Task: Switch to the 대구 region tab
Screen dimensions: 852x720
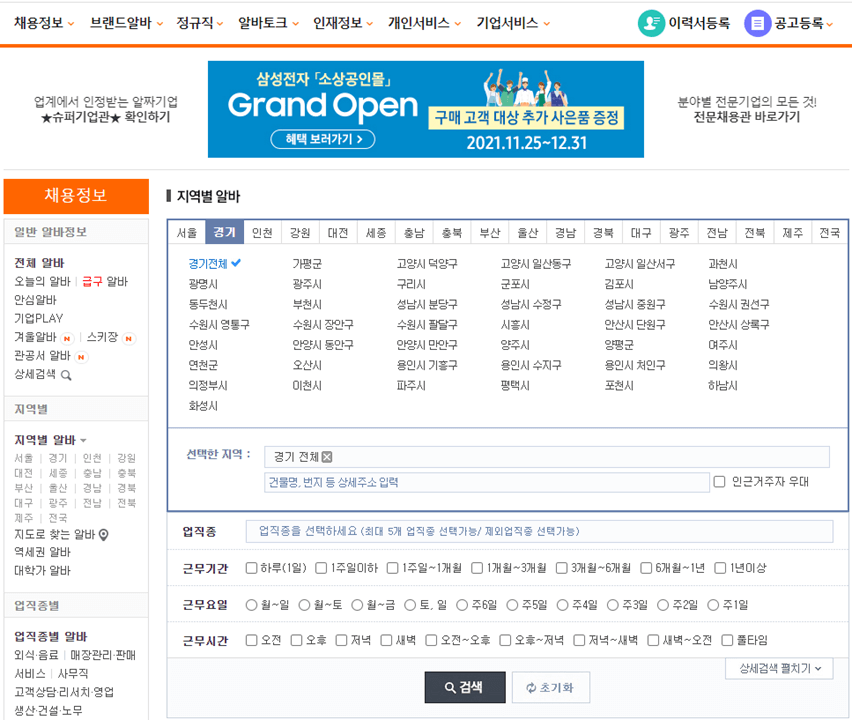Action: coord(641,233)
